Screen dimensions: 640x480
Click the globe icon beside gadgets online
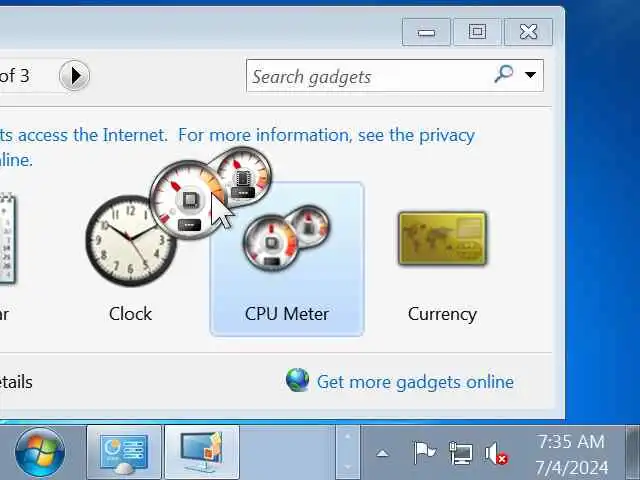pos(298,380)
